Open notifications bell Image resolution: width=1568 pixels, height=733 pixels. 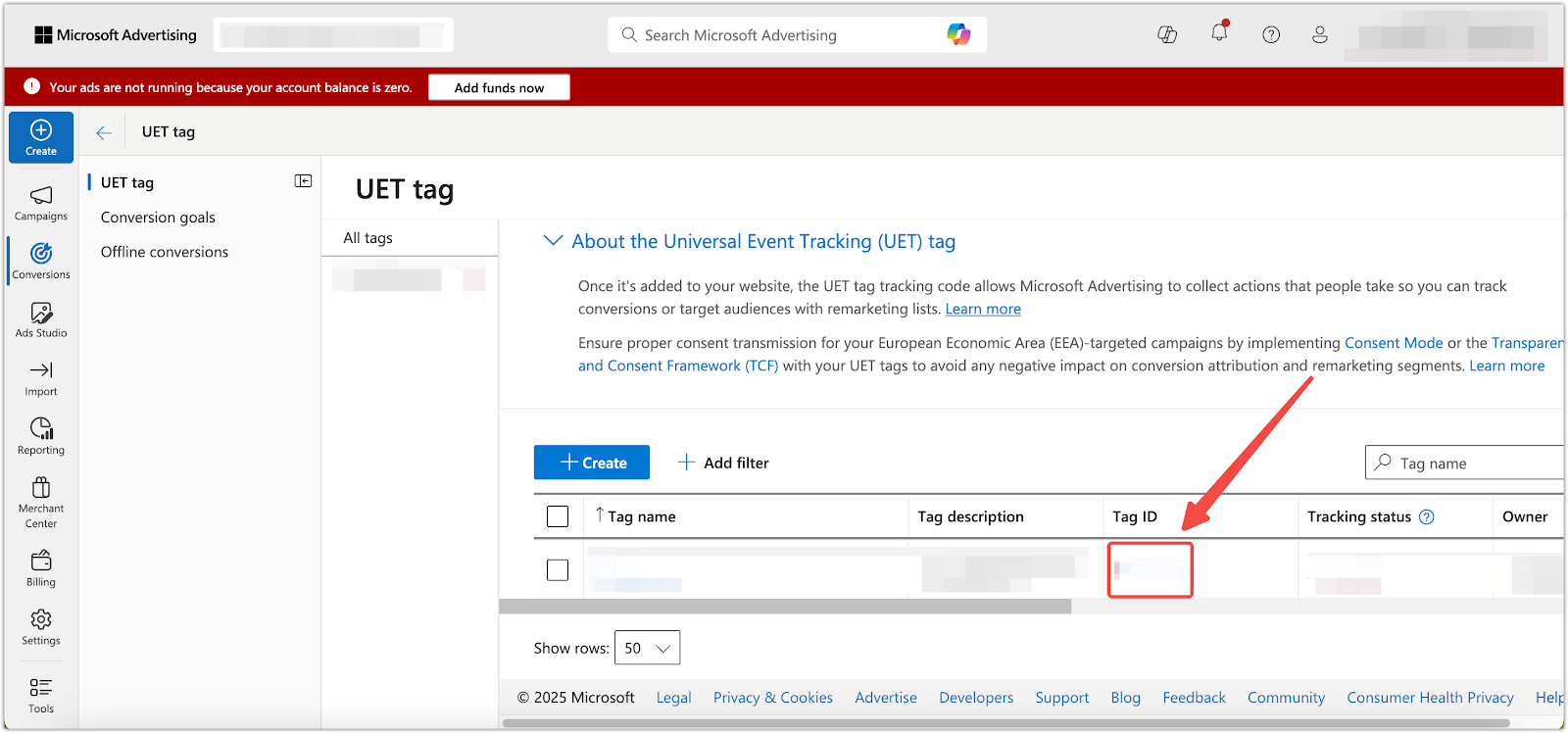click(1219, 33)
